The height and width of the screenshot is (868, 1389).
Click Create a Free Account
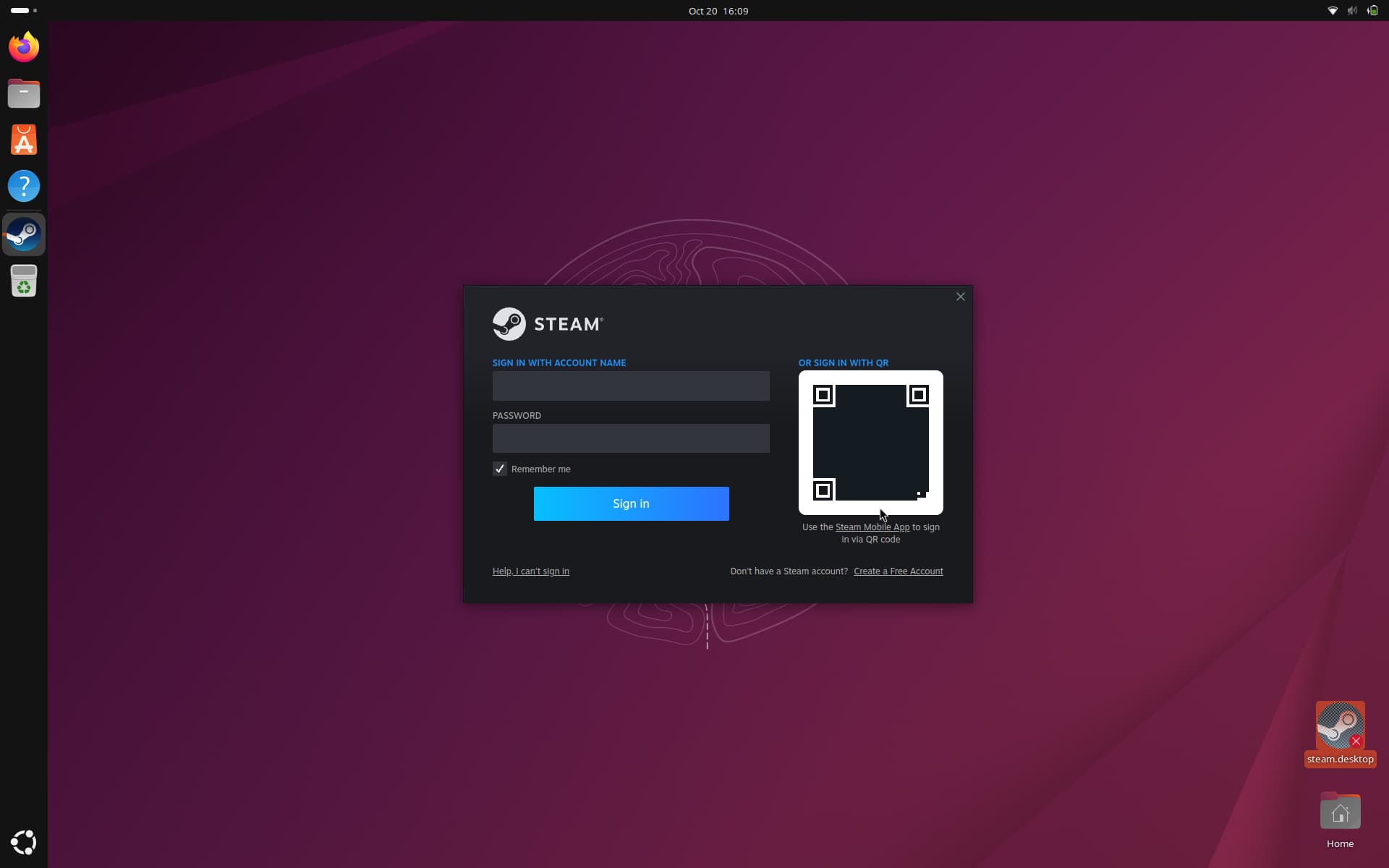pyautogui.click(x=898, y=571)
